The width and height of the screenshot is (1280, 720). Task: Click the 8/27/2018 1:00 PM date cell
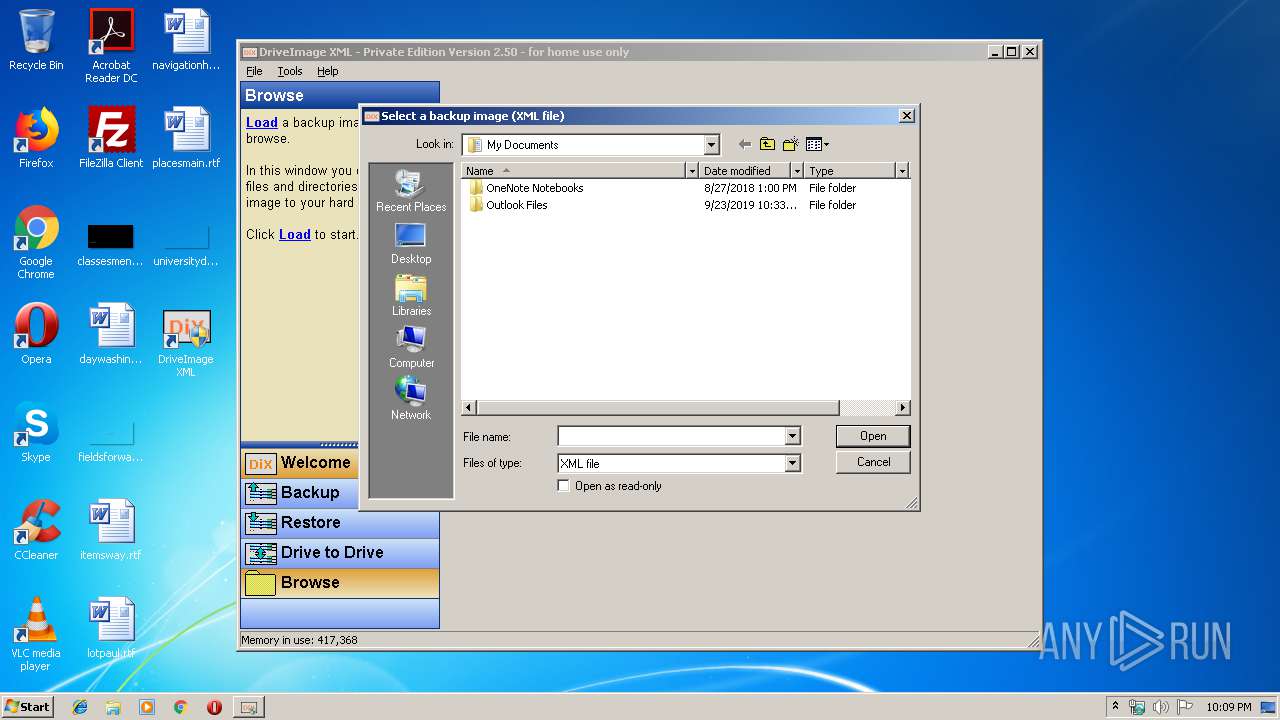[x=750, y=188]
